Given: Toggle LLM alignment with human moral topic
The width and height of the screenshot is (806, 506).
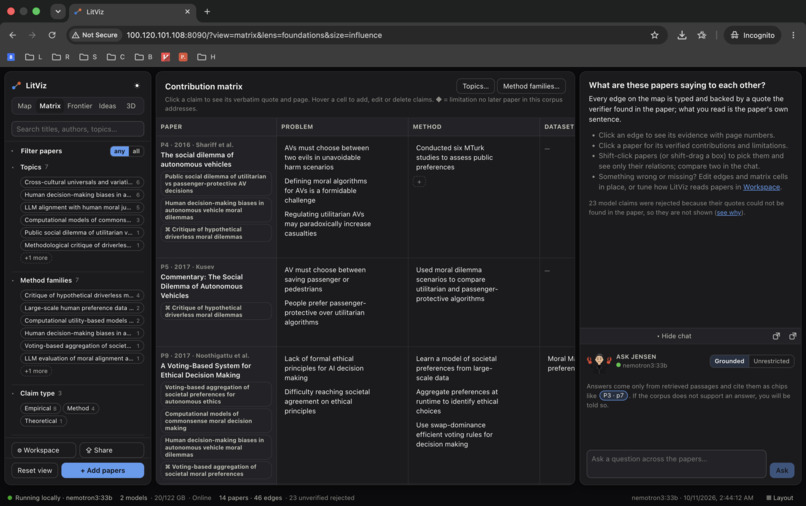Looking at the screenshot, I should 82,207.
